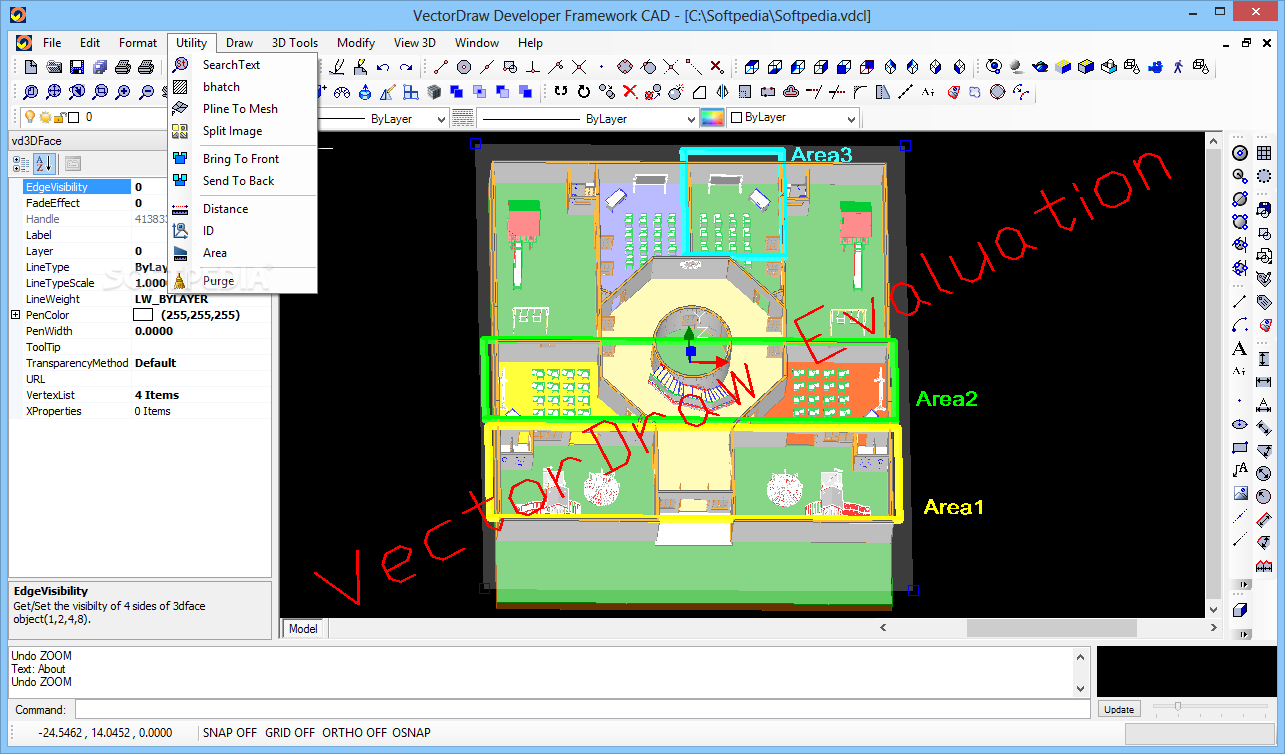This screenshot has width=1285, height=754.
Task: Click the insert image icon in right toolbar
Action: pyautogui.click(x=1240, y=493)
